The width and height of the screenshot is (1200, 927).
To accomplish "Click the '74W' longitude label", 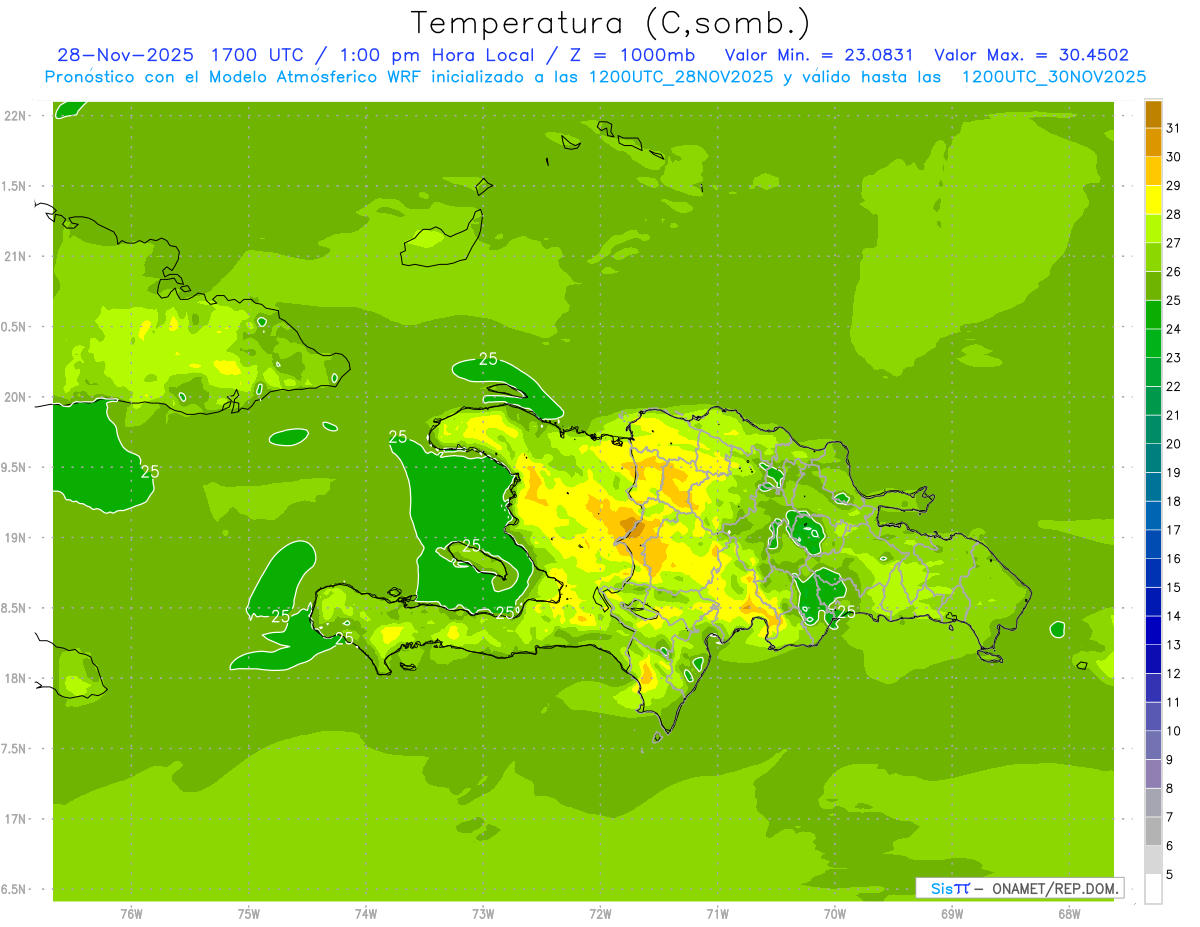I will pyautogui.click(x=366, y=914).
